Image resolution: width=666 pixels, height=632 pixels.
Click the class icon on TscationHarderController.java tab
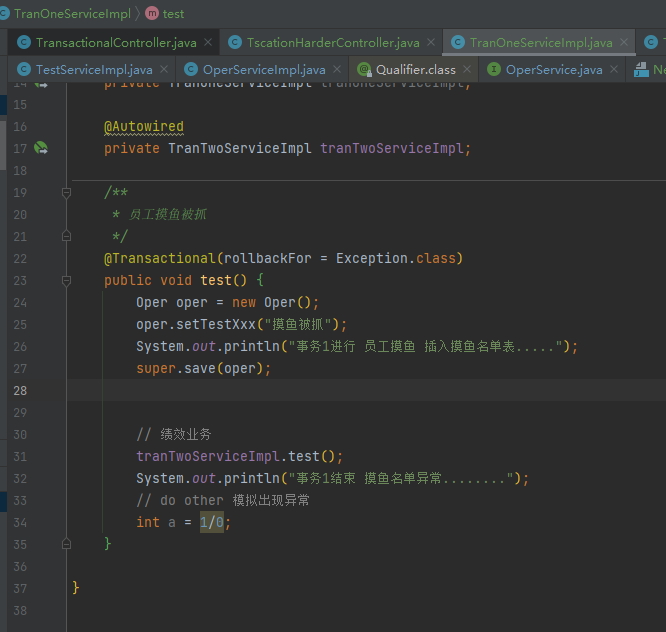[x=235, y=42]
